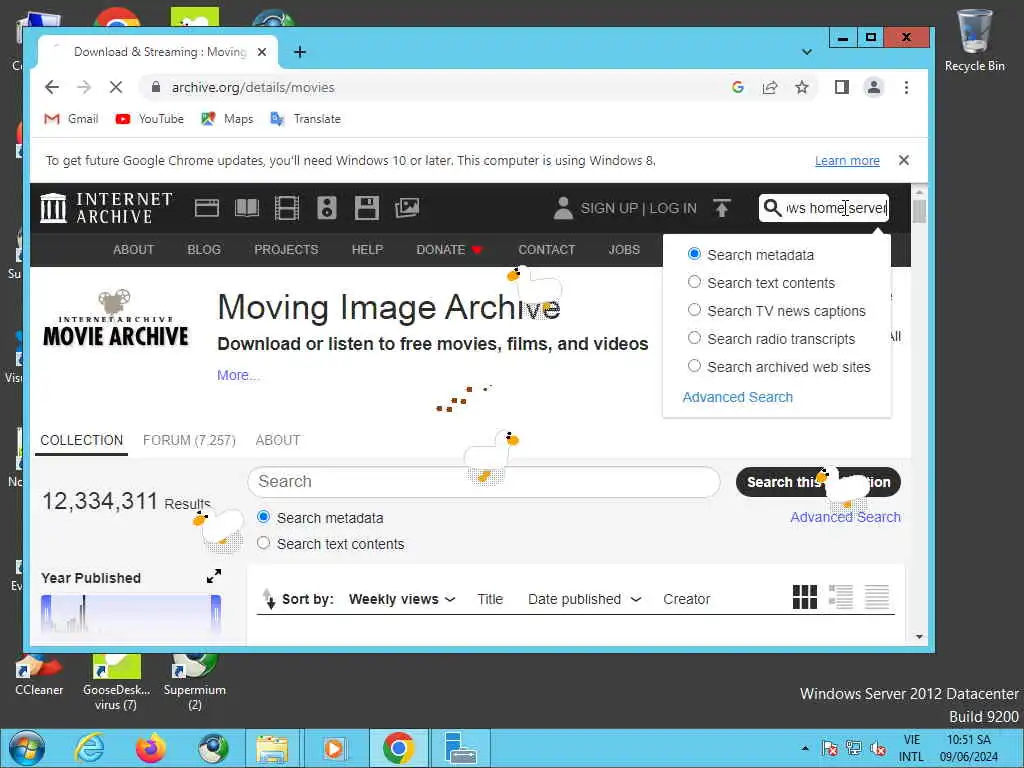The image size is (1024, 768).
Task: Open a new tab with plus button
Action: point(300,52)
